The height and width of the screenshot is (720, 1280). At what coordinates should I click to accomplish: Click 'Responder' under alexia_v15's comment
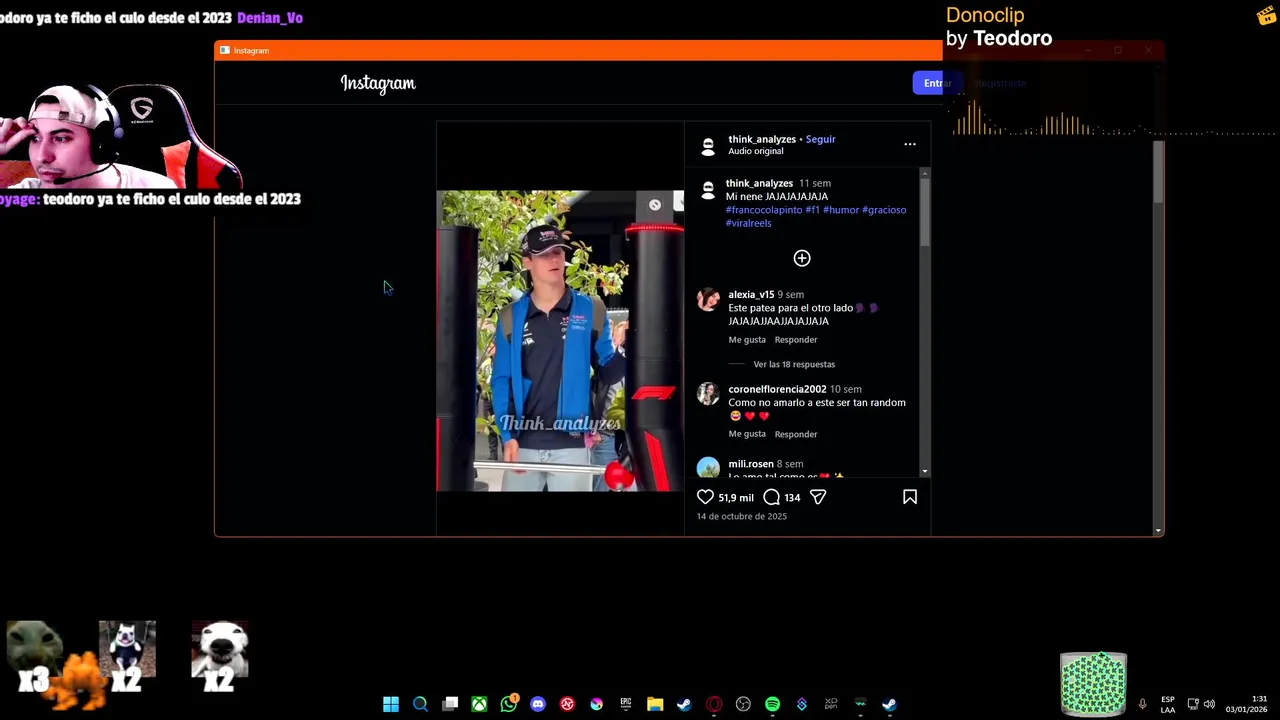tap(796, 340)
